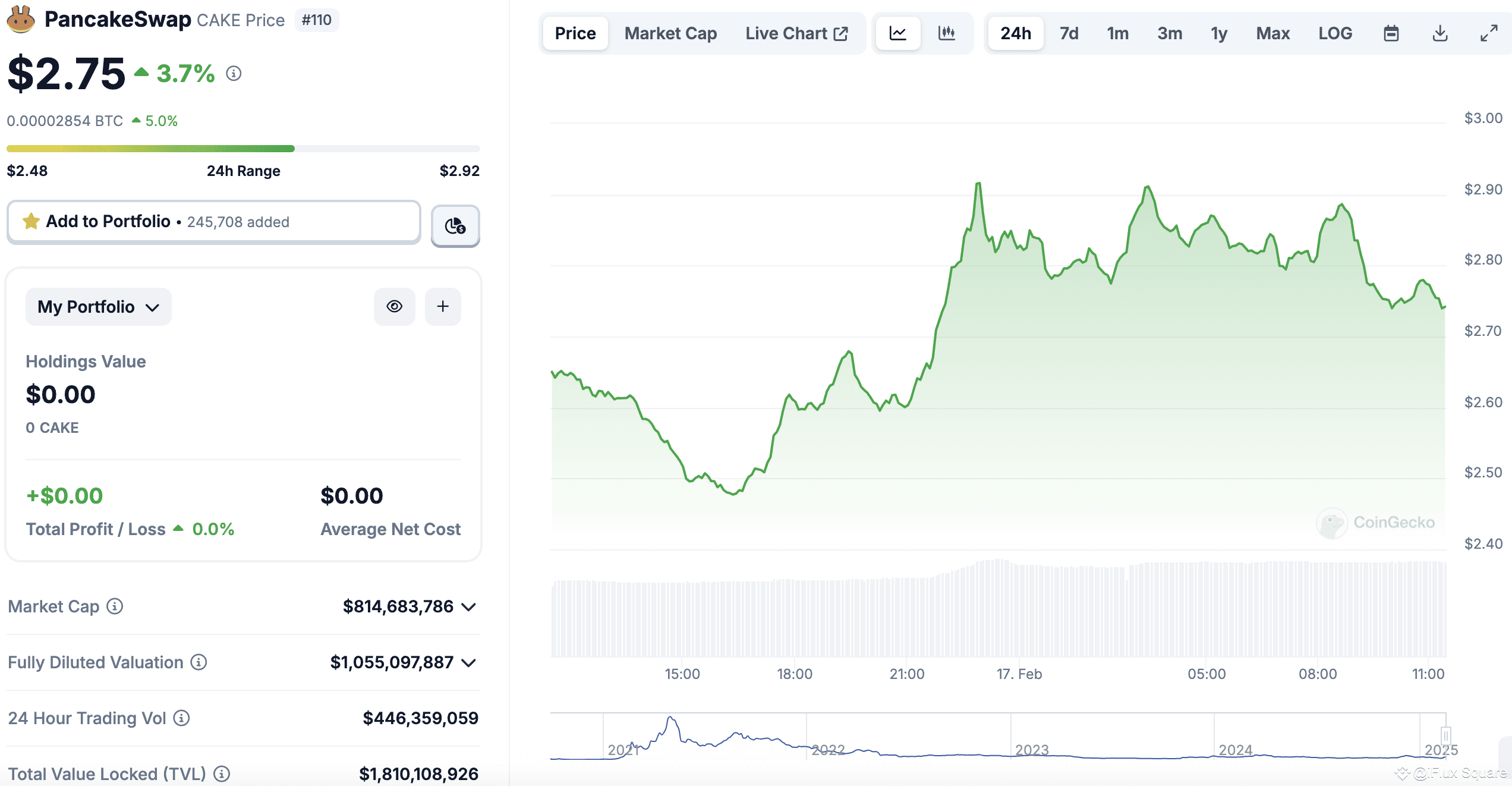Screen dimensions: 1512x786
Task: Switch to line chart view icon
Action: (x=897, y=33)
